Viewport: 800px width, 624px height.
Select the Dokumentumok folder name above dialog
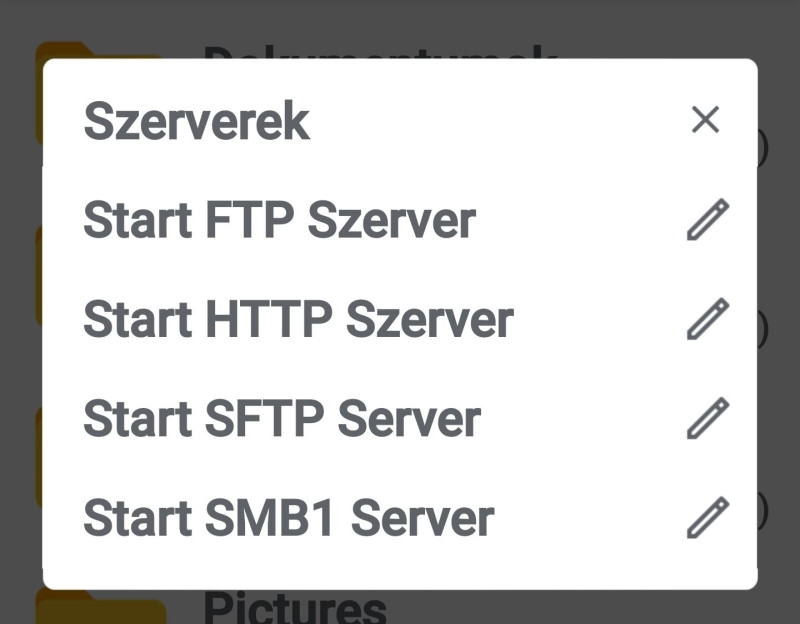click(x=380, y=52)
